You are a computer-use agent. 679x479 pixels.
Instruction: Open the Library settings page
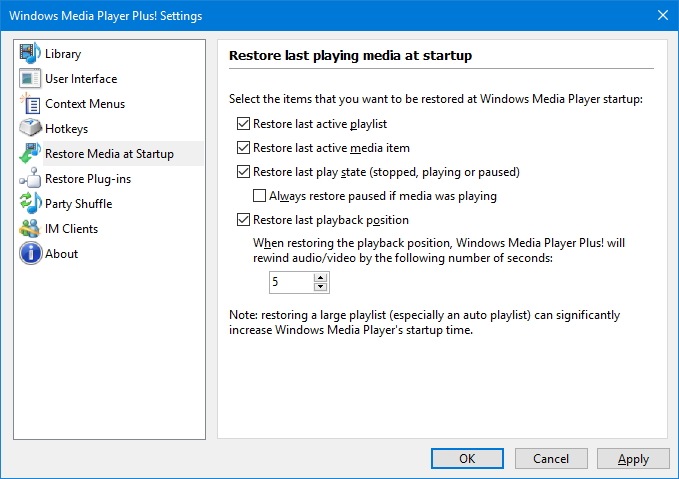63,54
